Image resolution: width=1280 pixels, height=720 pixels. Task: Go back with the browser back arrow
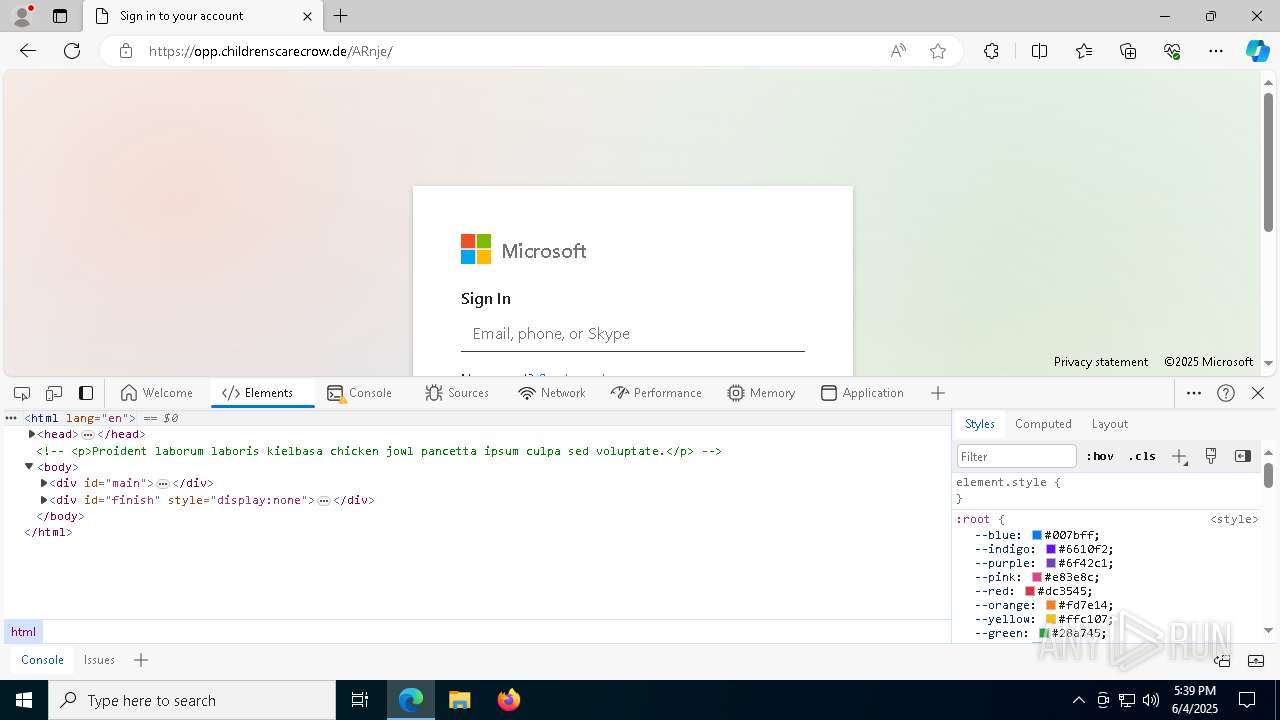pos(28,51)
